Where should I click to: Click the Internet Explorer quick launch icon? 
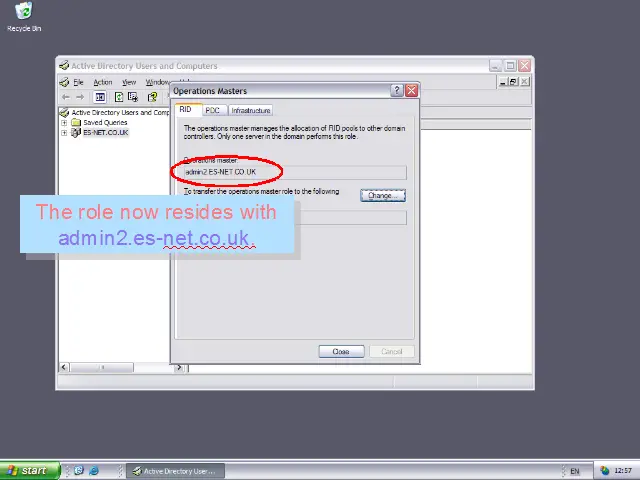coord(93,471)
